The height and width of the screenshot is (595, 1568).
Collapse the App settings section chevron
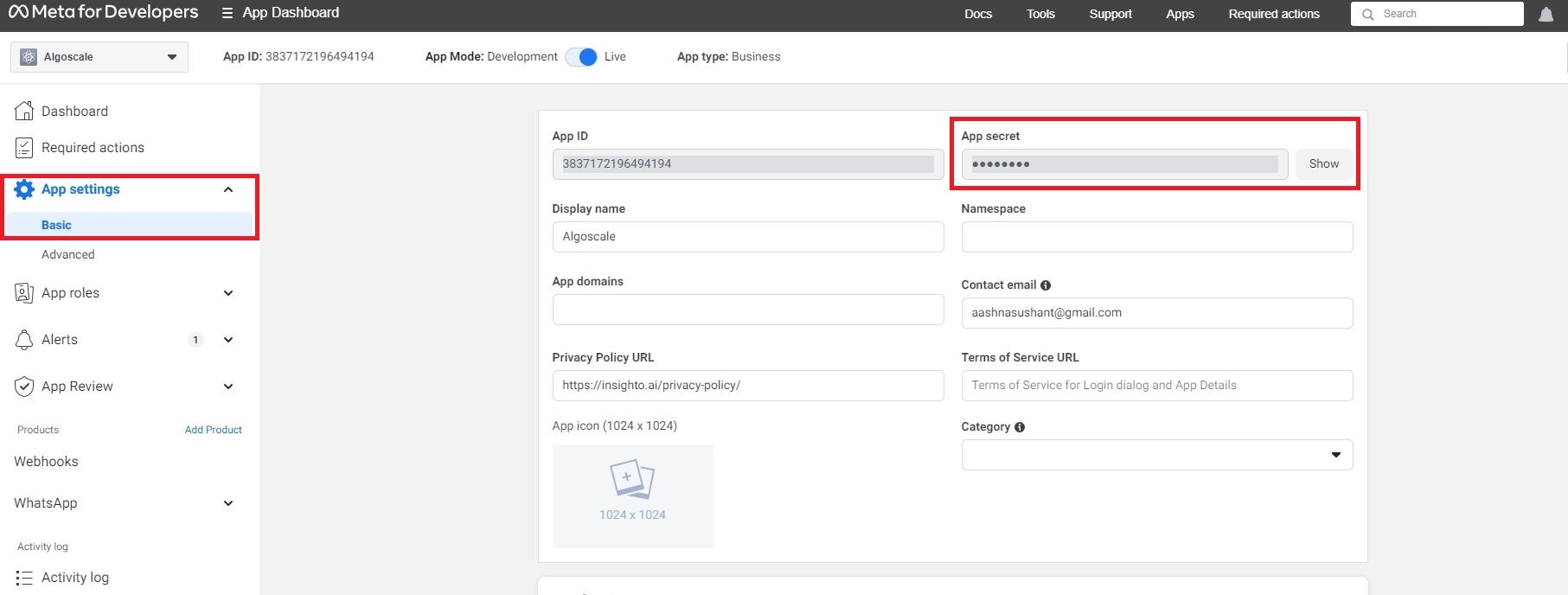point(228,189)
